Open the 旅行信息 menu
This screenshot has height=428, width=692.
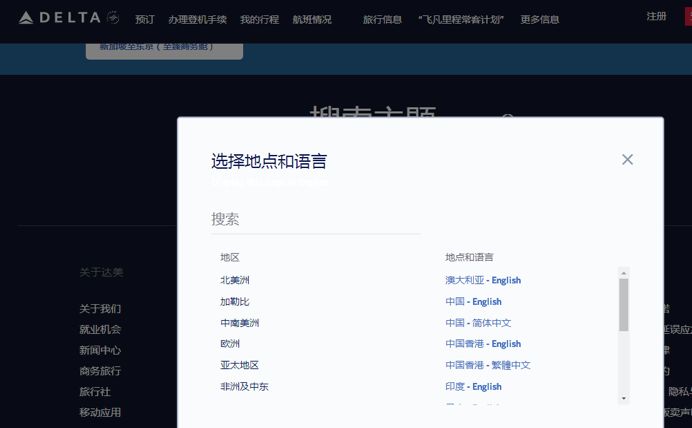382,19
